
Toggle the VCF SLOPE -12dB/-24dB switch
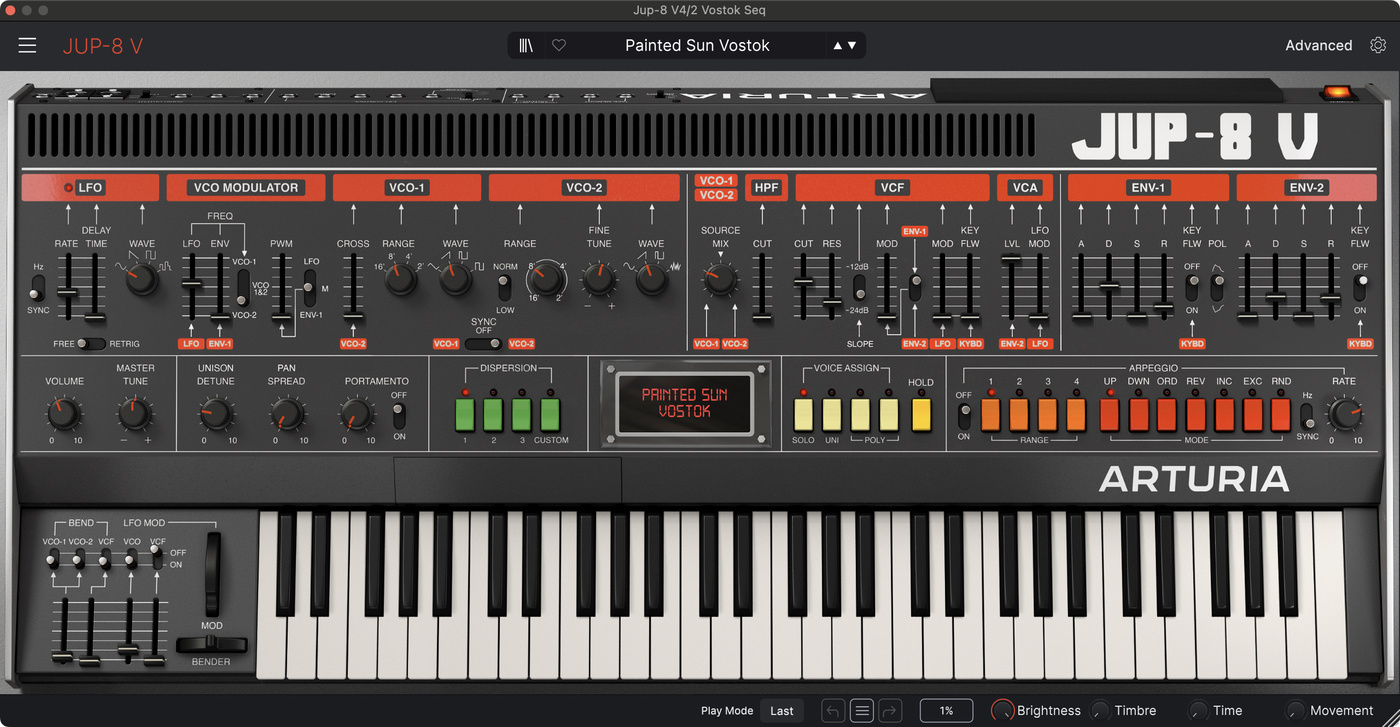pyautogui.click(x=860, y=288)
